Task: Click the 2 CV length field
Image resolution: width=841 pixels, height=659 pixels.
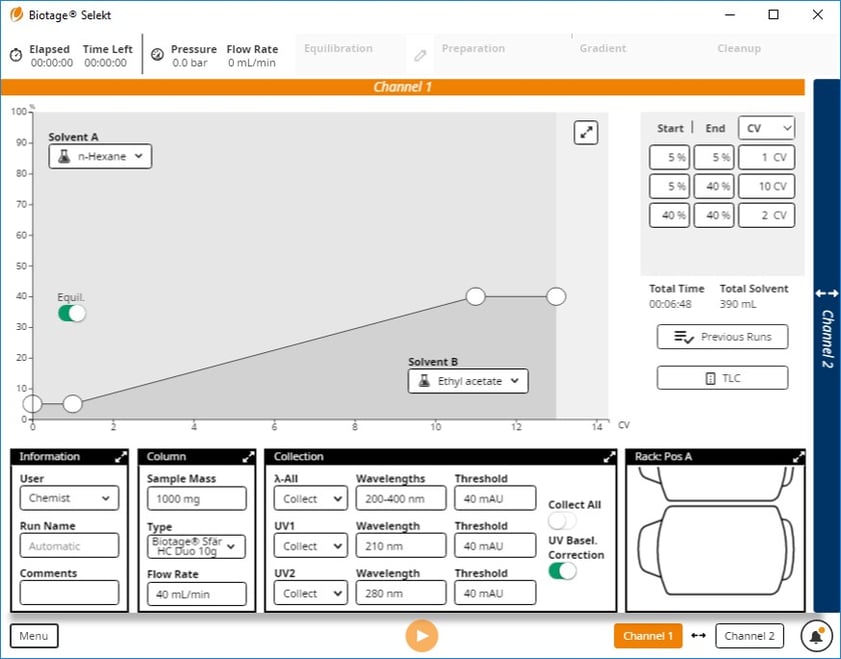Action: pos(766,216)
